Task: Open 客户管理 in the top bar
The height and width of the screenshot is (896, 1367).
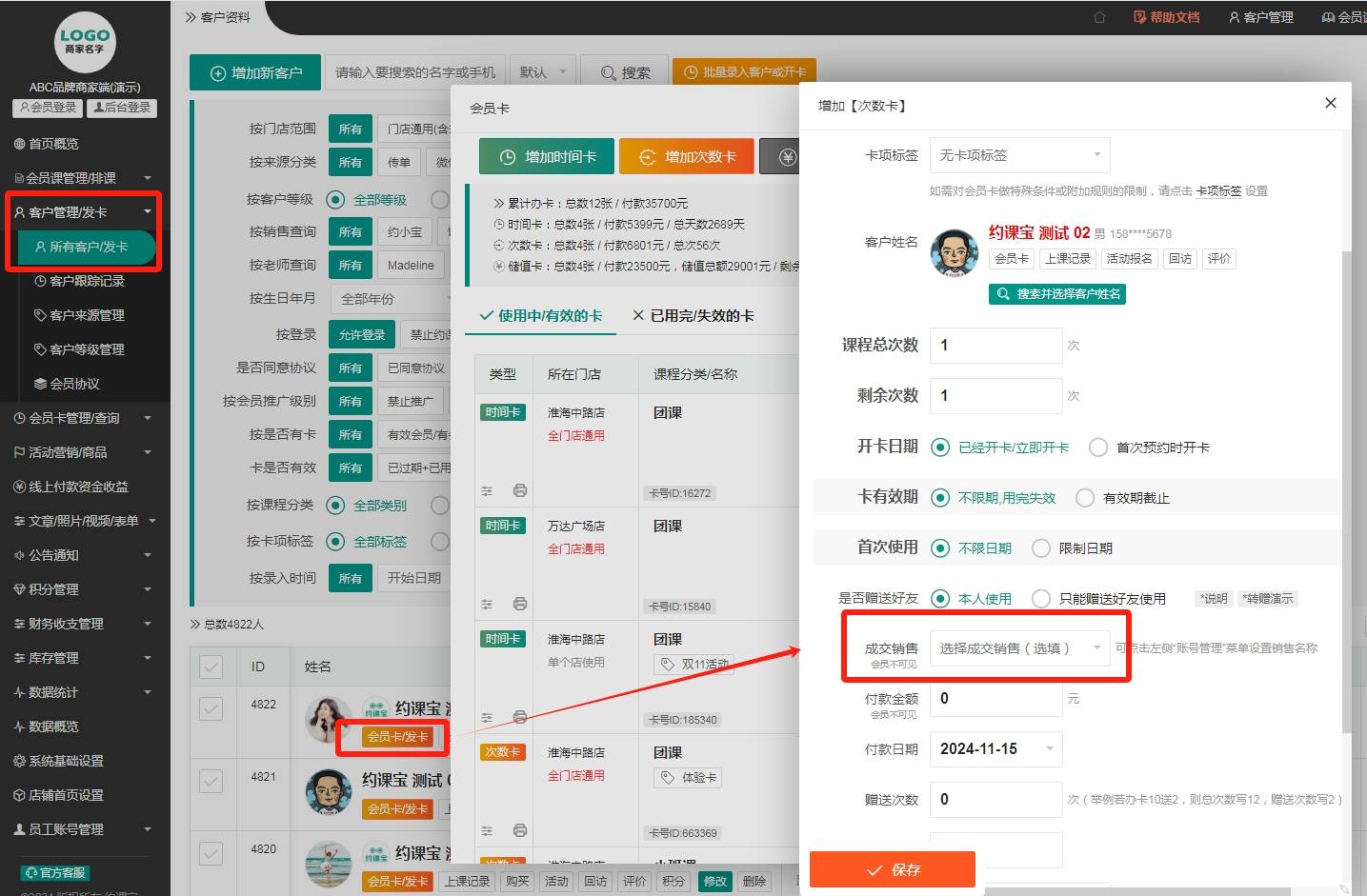Action: (1261, 17)
